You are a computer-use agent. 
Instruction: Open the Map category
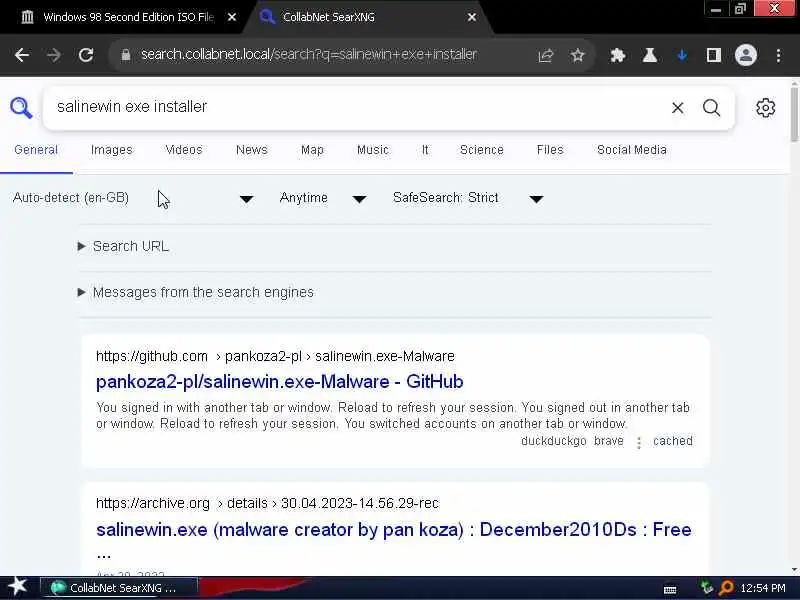(312, 150)
